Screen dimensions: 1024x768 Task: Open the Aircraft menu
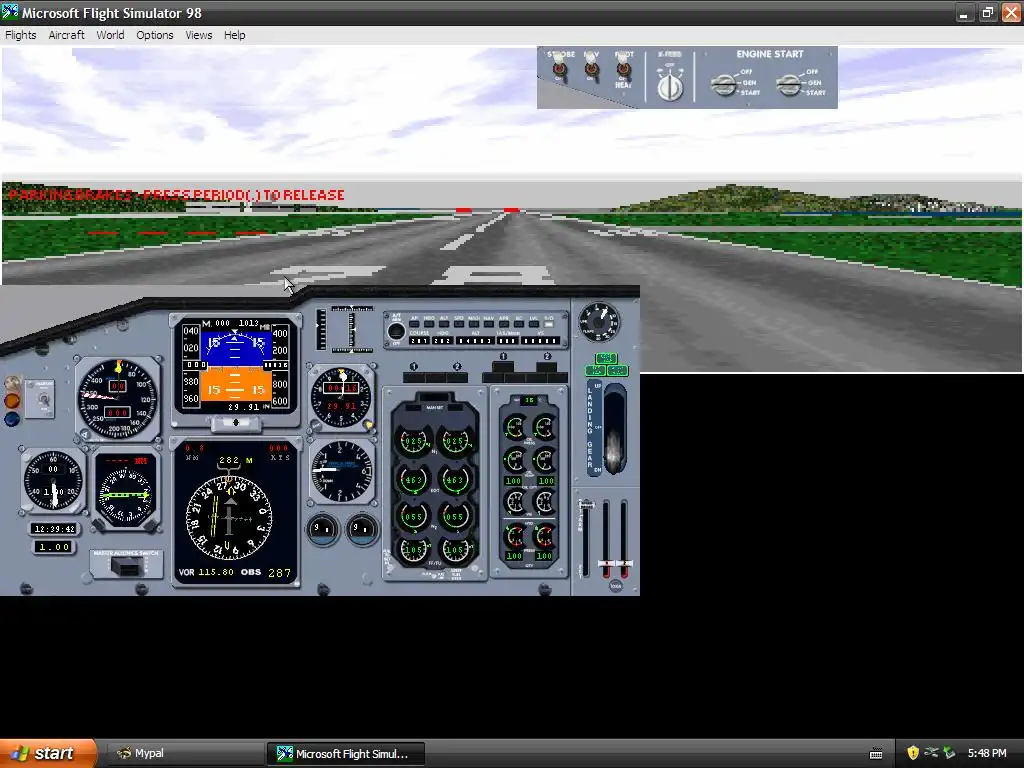click(67, 35)
